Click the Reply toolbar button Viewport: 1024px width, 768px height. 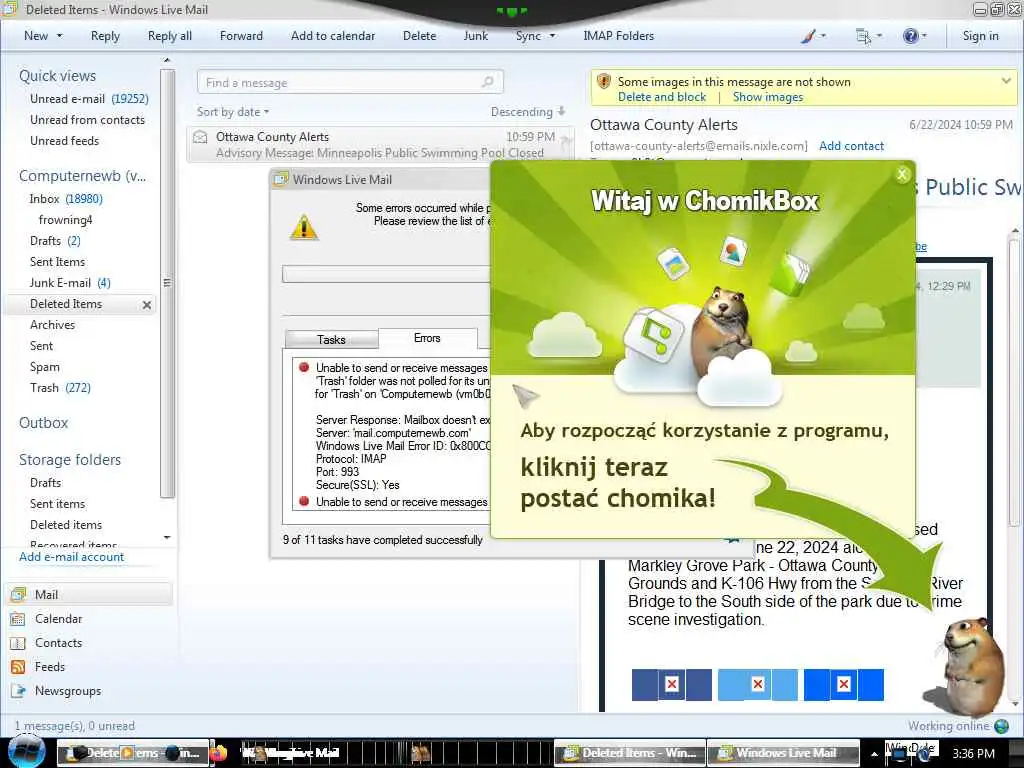pyautogui.click(x=105, y=37)
